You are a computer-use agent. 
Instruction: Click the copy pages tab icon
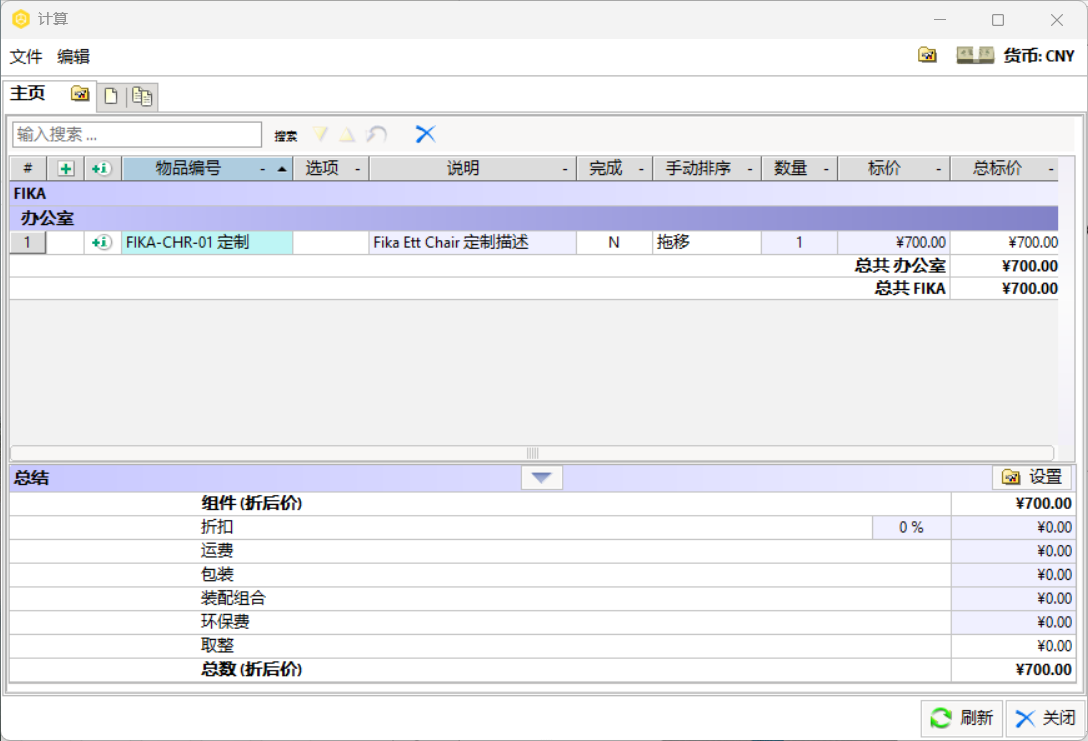(x=142, y=96)
